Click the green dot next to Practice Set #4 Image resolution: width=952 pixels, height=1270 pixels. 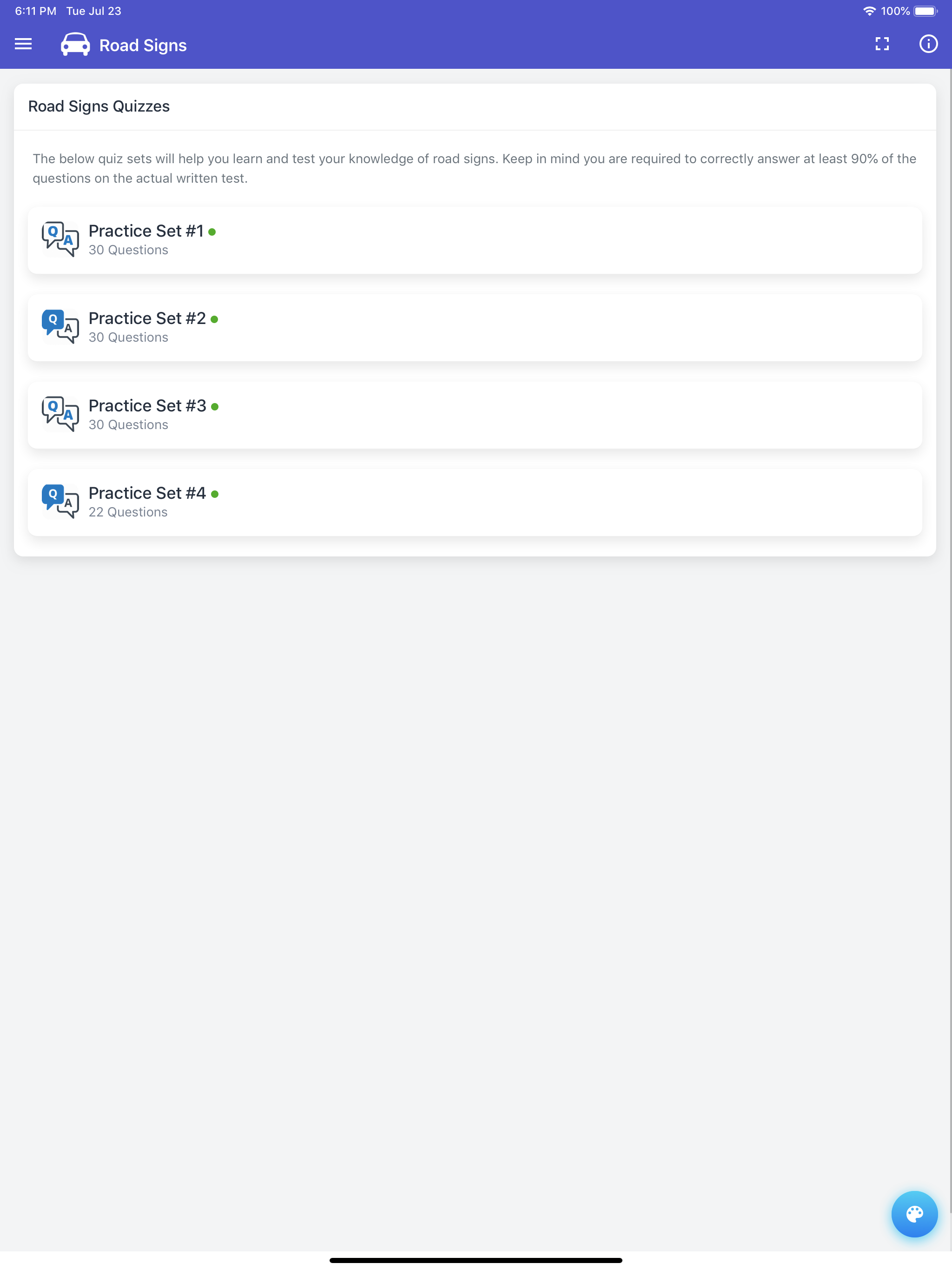click(215, 493)
